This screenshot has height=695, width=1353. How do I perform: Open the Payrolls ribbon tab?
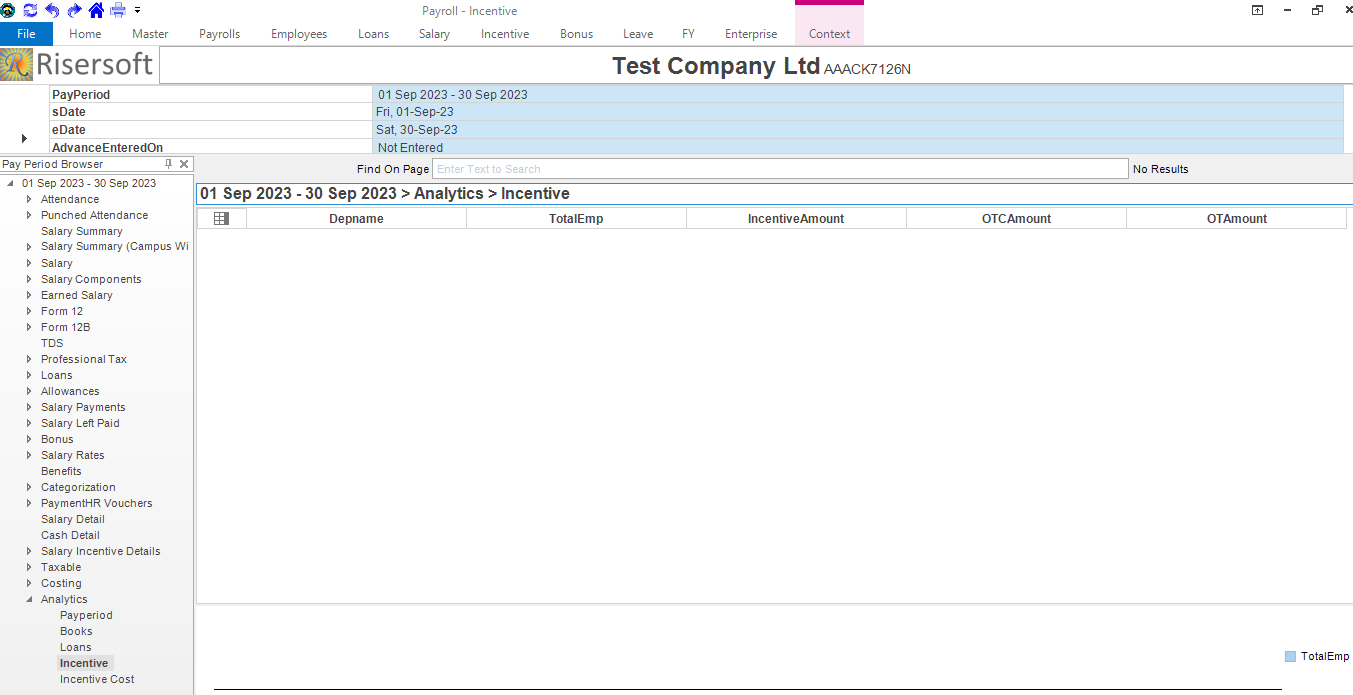[219, 34]
